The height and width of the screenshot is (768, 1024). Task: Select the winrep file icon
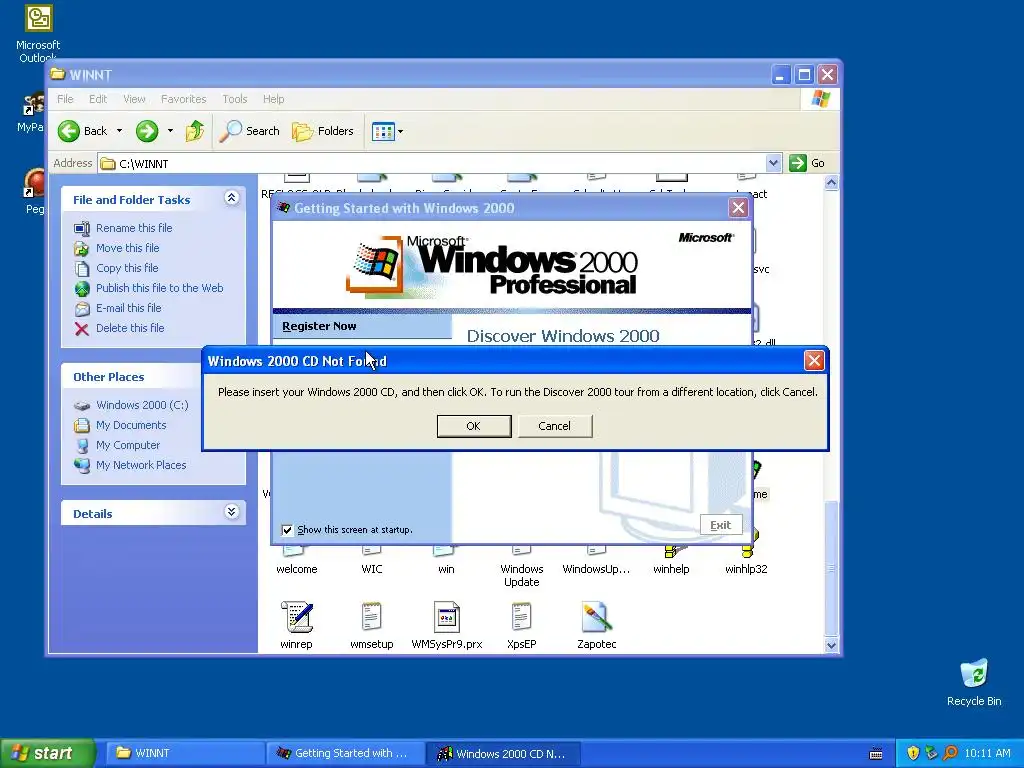[297, 616]
